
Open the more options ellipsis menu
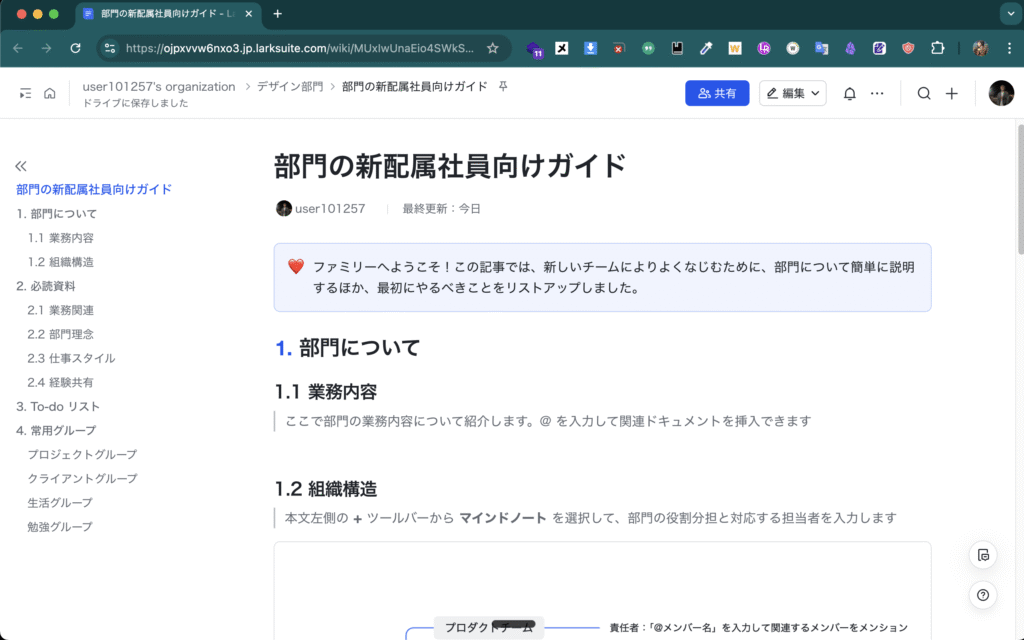[877, 93]
